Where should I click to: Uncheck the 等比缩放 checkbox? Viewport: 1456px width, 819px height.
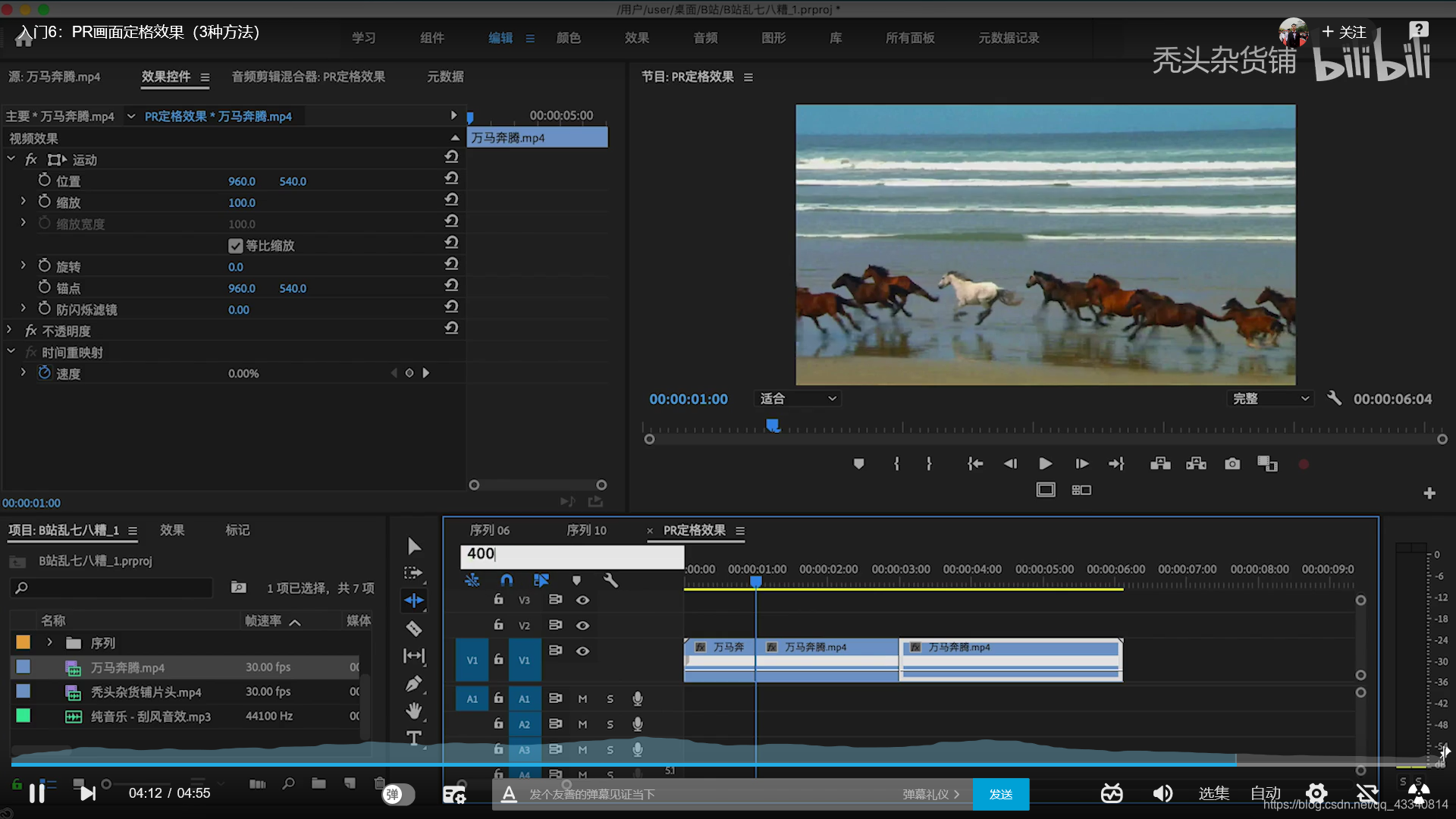pos(236,246)
